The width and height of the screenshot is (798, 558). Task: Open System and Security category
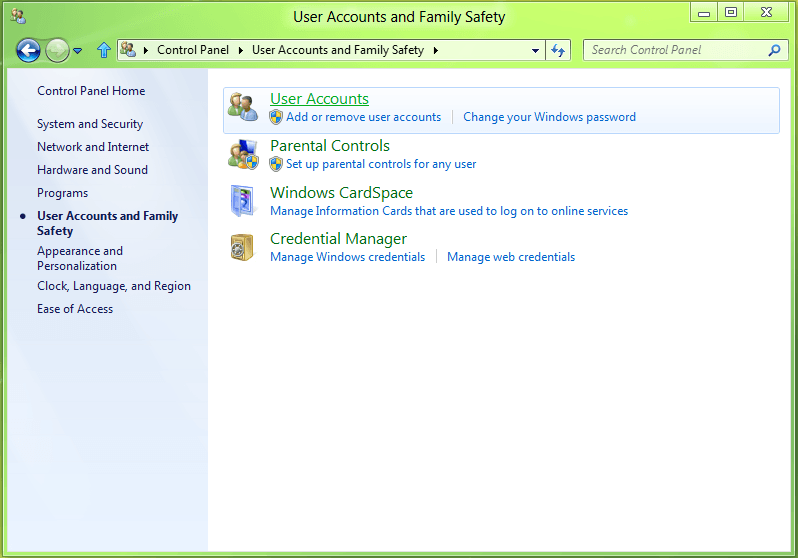pyautogui.click(x=90, y=124)
